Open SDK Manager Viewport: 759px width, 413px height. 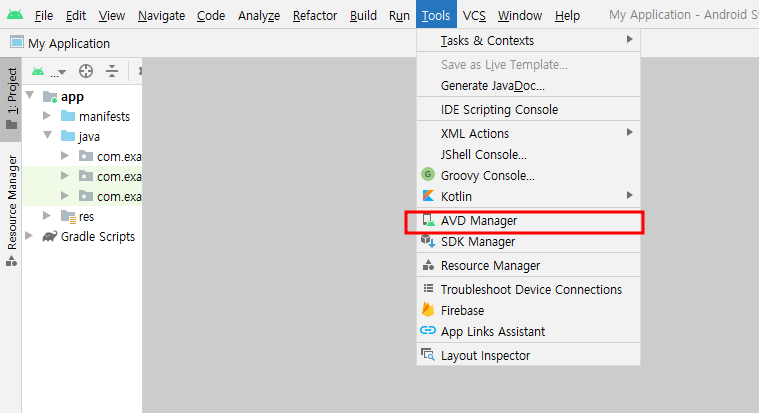pyautogui.click(x=528, y=242)
